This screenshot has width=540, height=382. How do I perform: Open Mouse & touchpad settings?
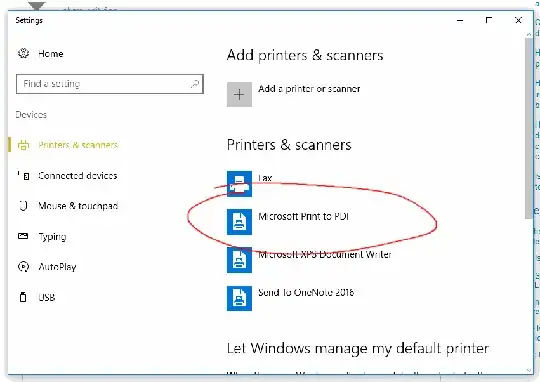click(x=78, y=206)
